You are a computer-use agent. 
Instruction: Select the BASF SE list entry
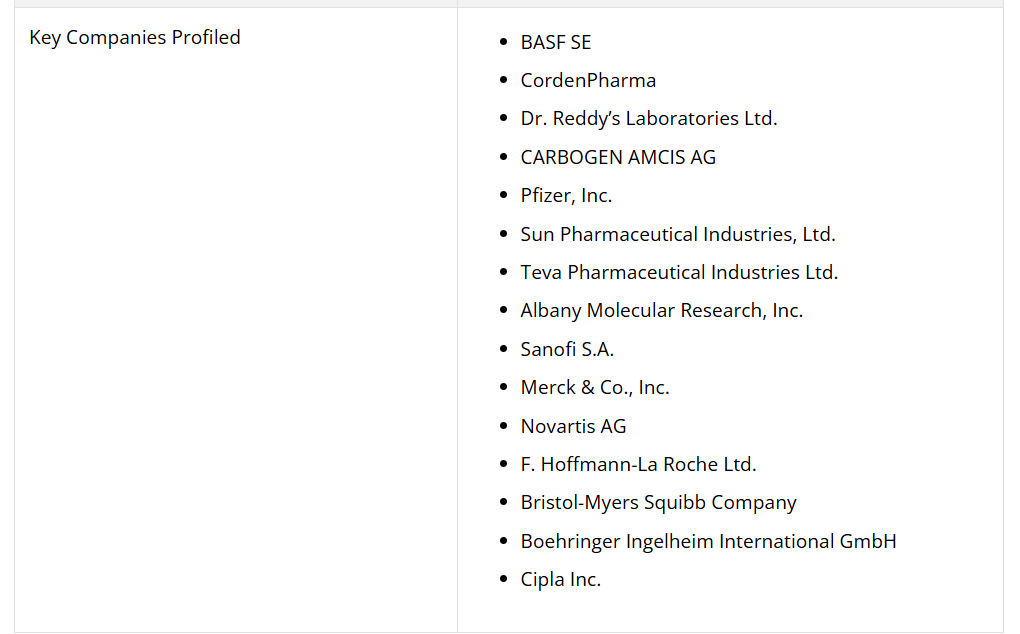pyautogui.click(x=555, y=42)
